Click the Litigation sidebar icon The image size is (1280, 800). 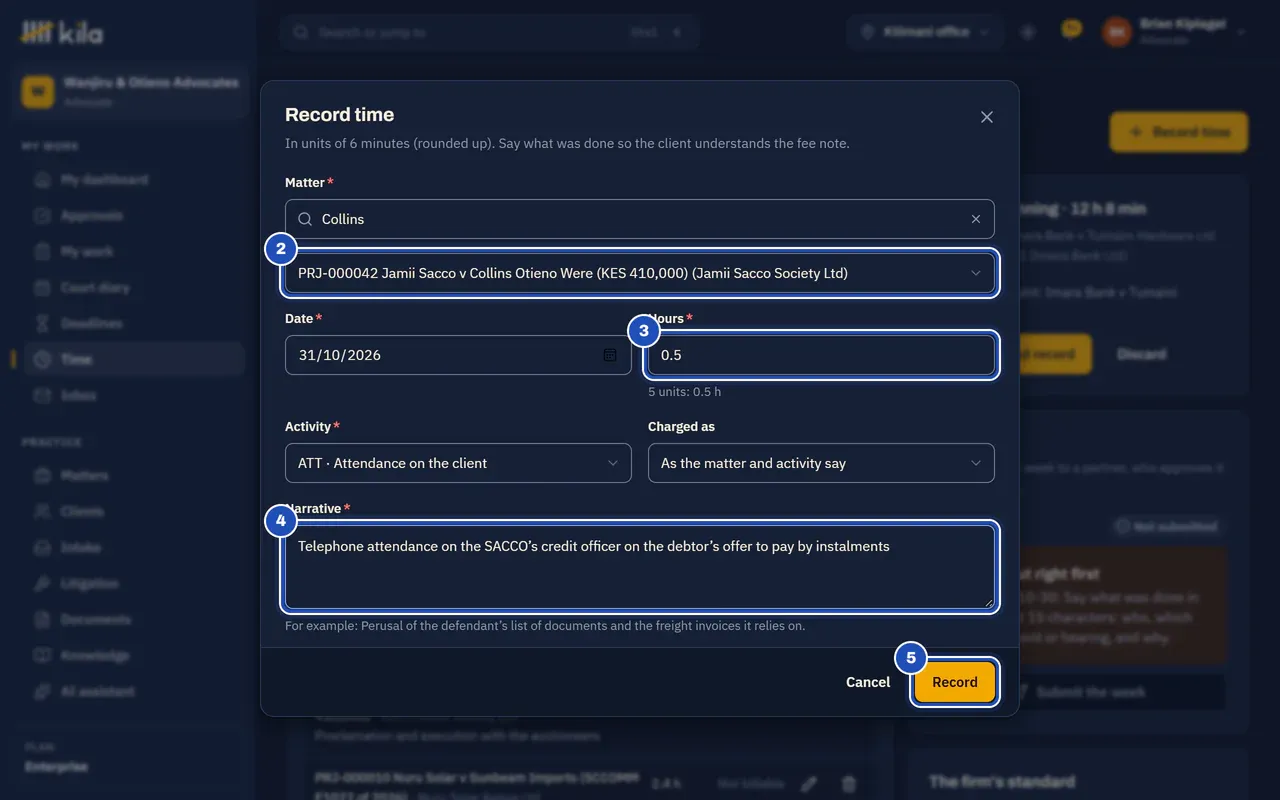point(42,584)
